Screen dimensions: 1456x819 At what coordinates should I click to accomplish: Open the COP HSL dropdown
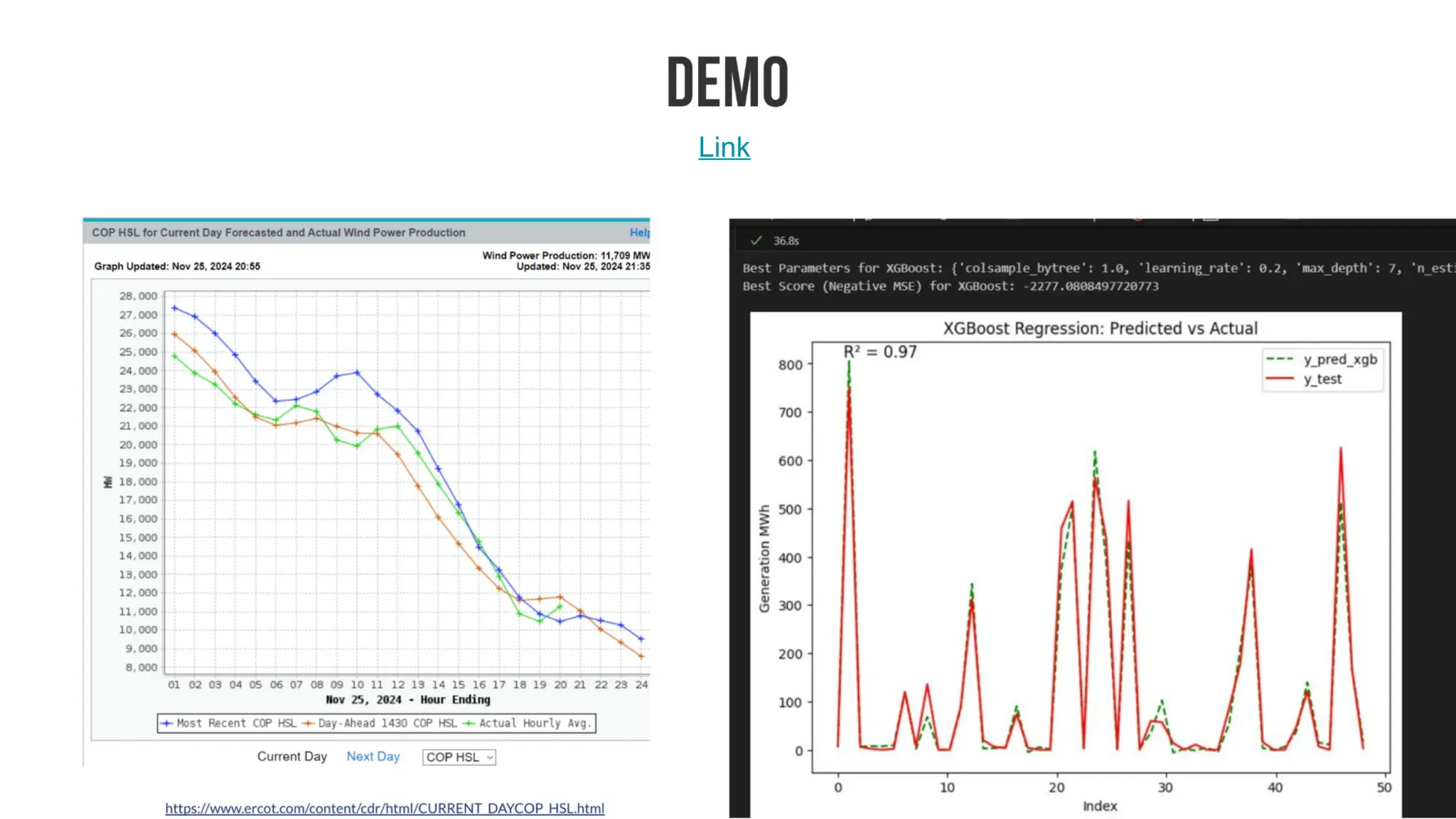(x=459, y=757)
